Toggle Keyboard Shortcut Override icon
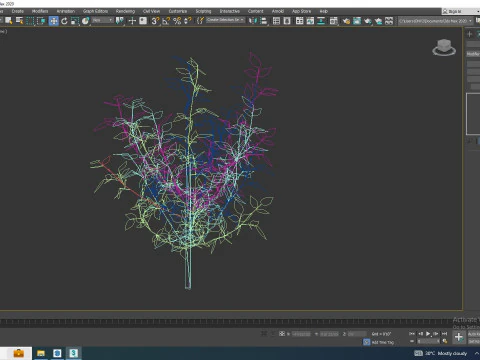The image size is (480, 360). (x=143, y=21)
